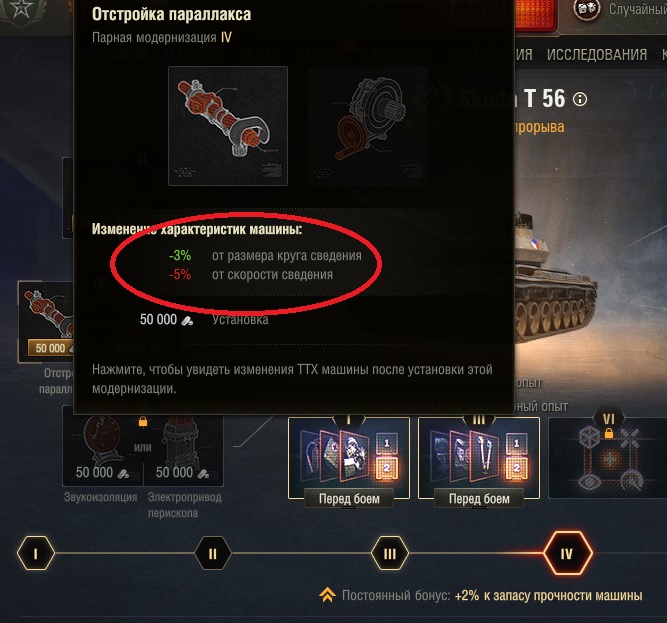The image size is (667, 623).
Task: Select the alternate paired modernization gear icon
Action: 368,126
